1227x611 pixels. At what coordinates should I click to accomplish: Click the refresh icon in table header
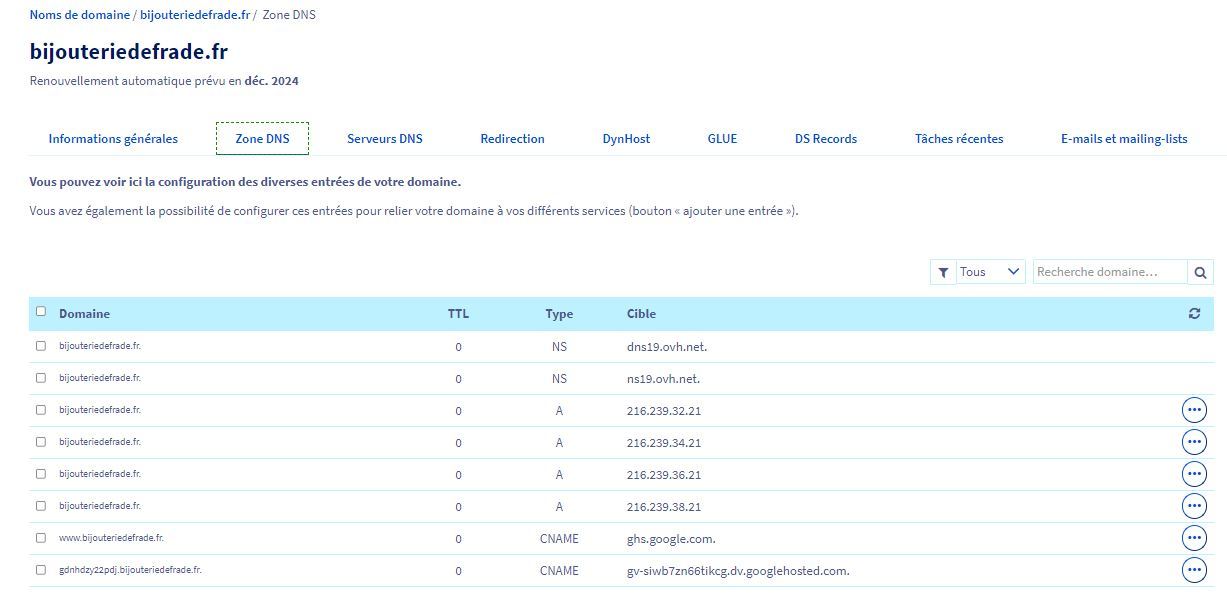[x=1194, y=314]
